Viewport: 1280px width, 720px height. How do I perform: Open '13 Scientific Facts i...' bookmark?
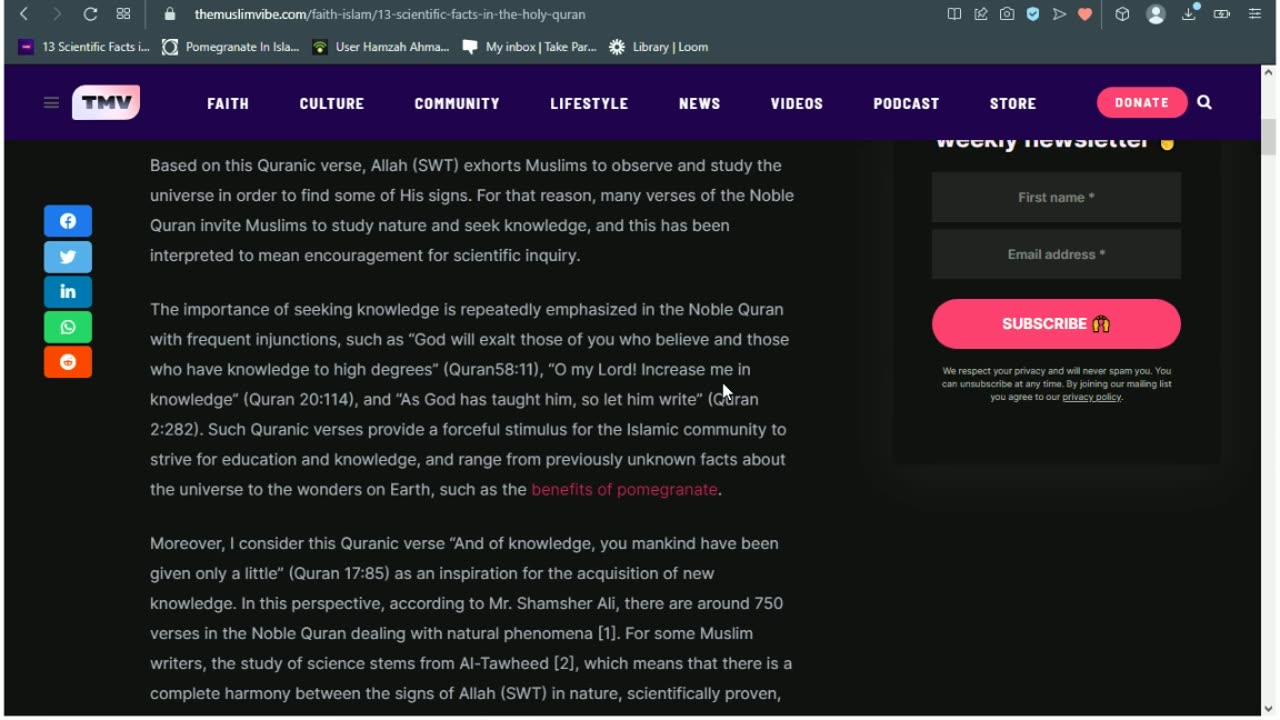85,47
